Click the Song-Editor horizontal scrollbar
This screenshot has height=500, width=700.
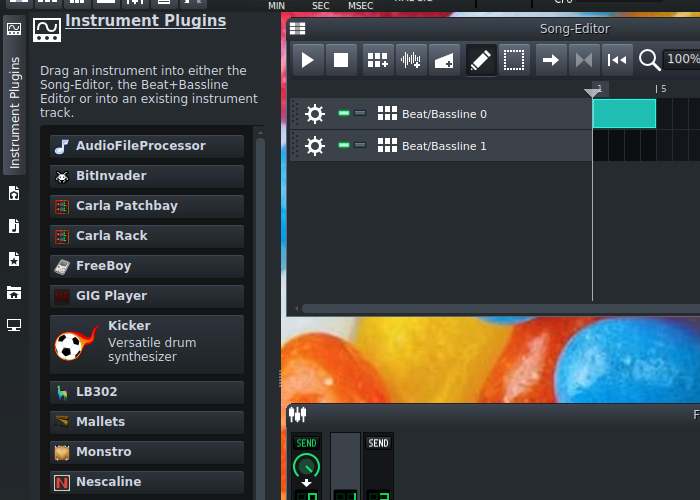pyautogui.click(x=500, y=308)
